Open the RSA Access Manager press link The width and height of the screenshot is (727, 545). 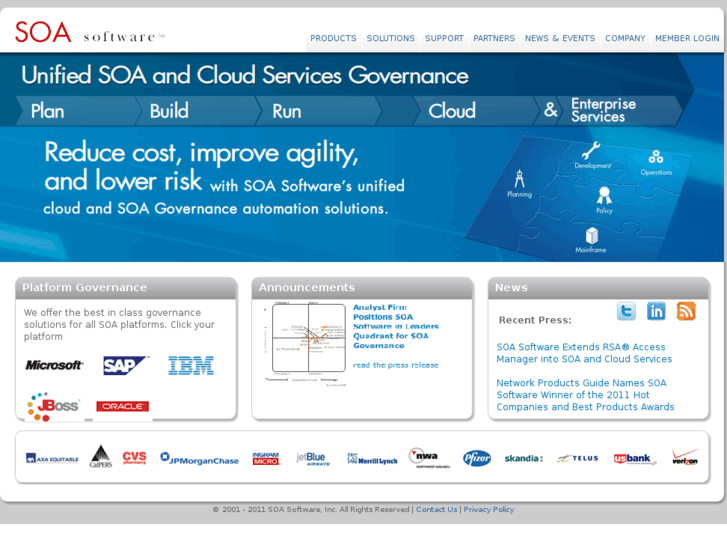[584, 353]
